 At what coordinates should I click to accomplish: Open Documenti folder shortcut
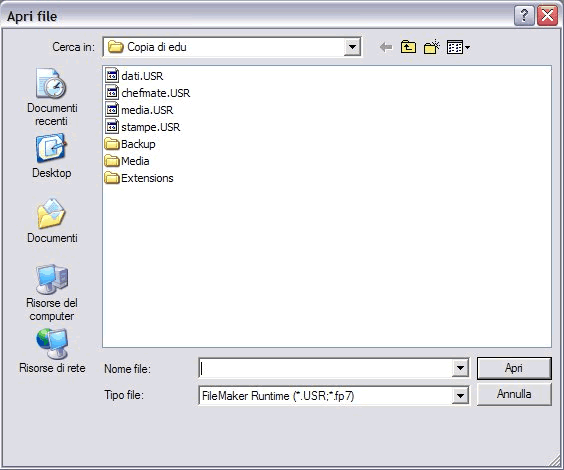click(52, 221)
